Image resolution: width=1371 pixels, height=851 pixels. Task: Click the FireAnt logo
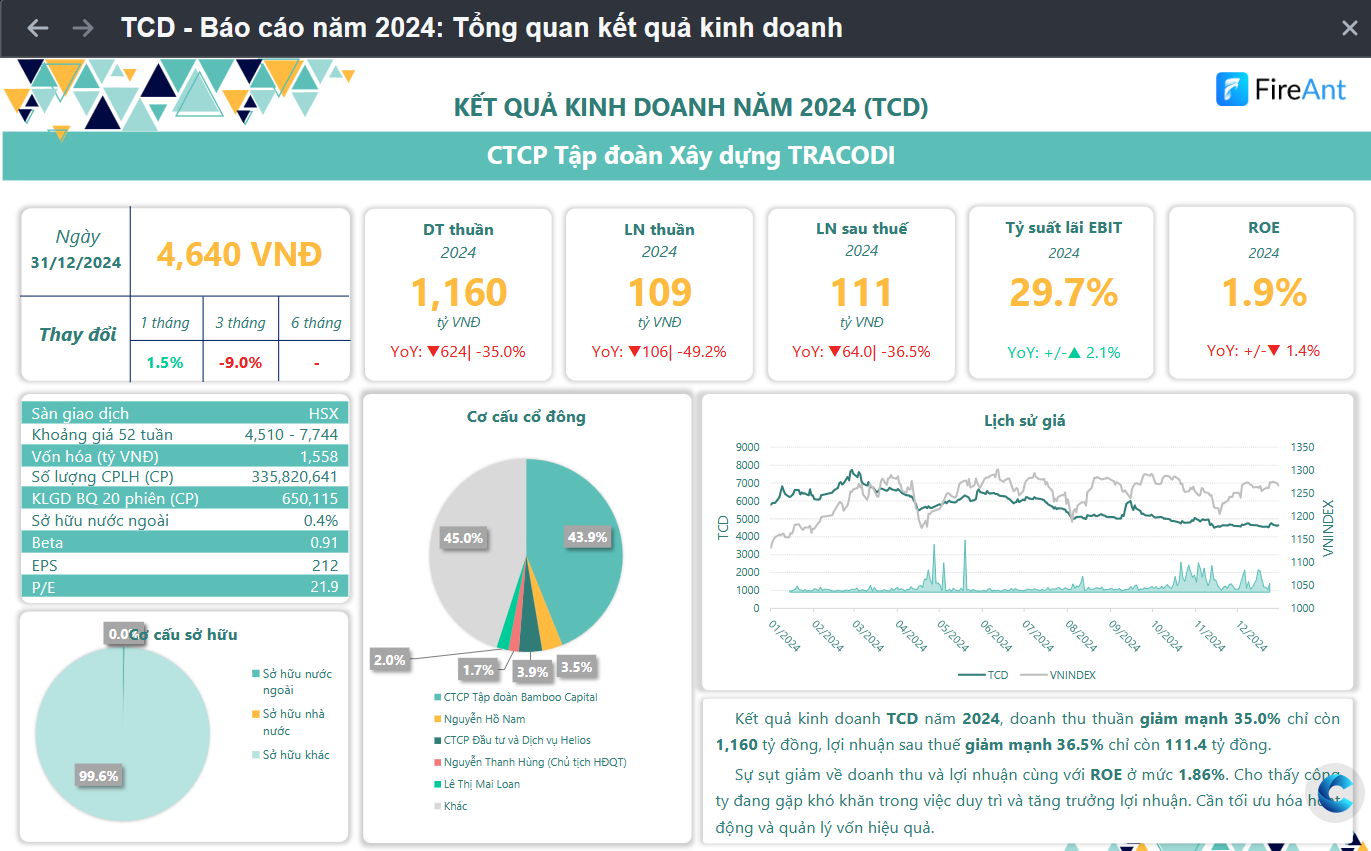tap(1281, 89)
